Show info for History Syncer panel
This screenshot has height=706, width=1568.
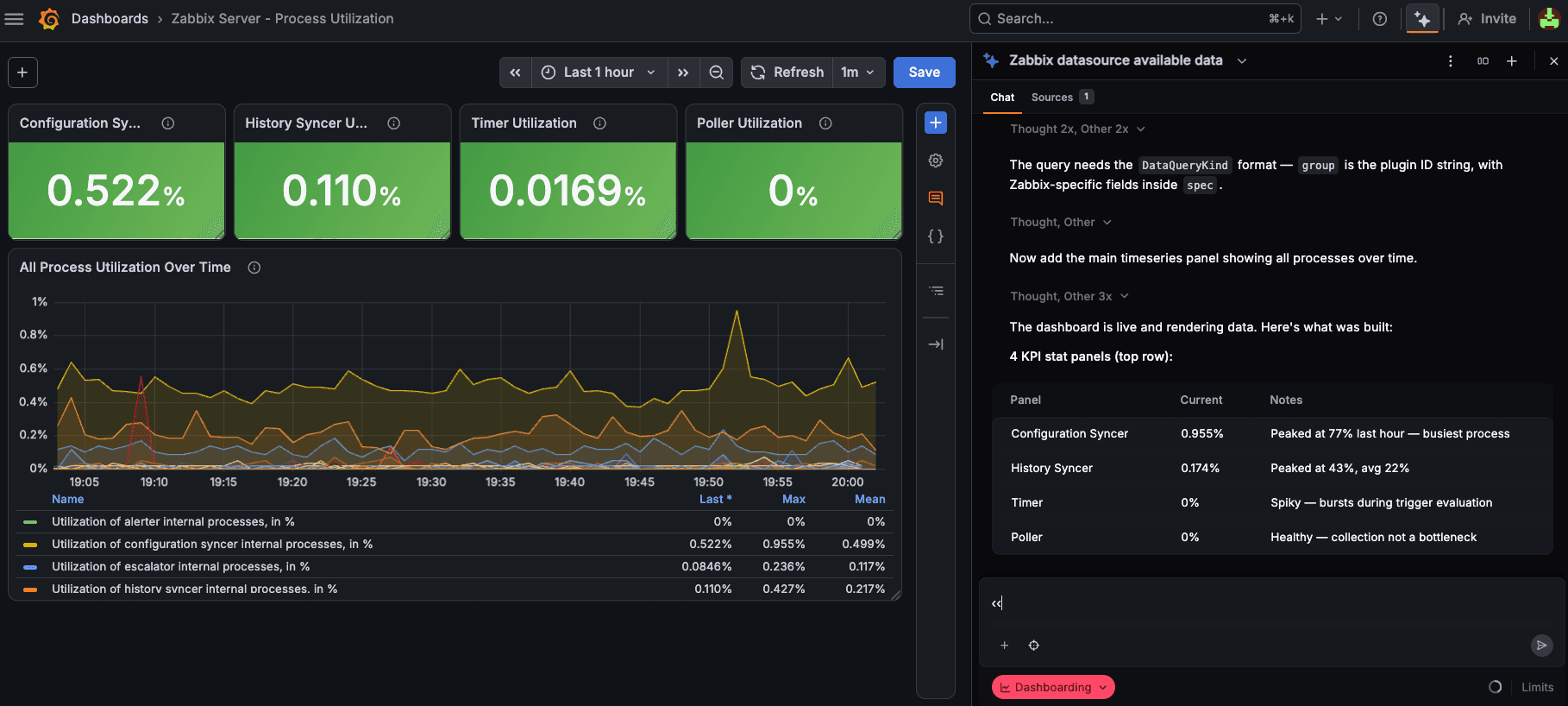pos(393,123)
